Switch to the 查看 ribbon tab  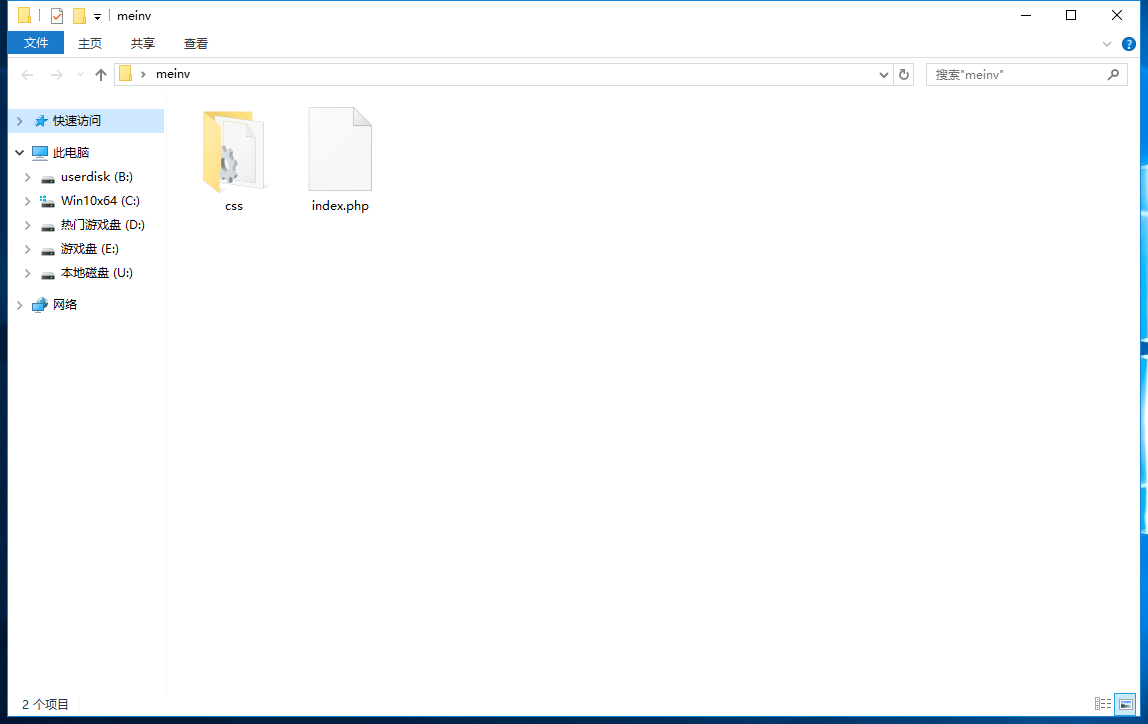point(196,44)
